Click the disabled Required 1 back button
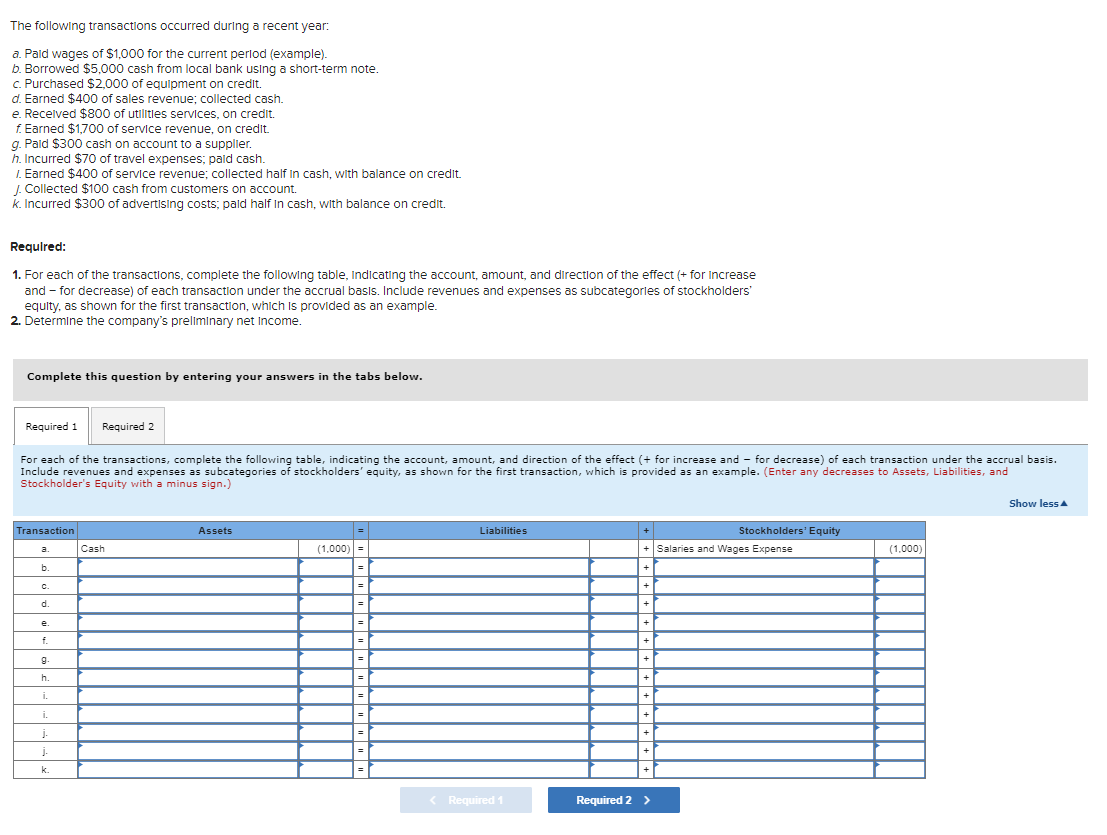Screen dimensions: 1107x835 pos(466,800)
